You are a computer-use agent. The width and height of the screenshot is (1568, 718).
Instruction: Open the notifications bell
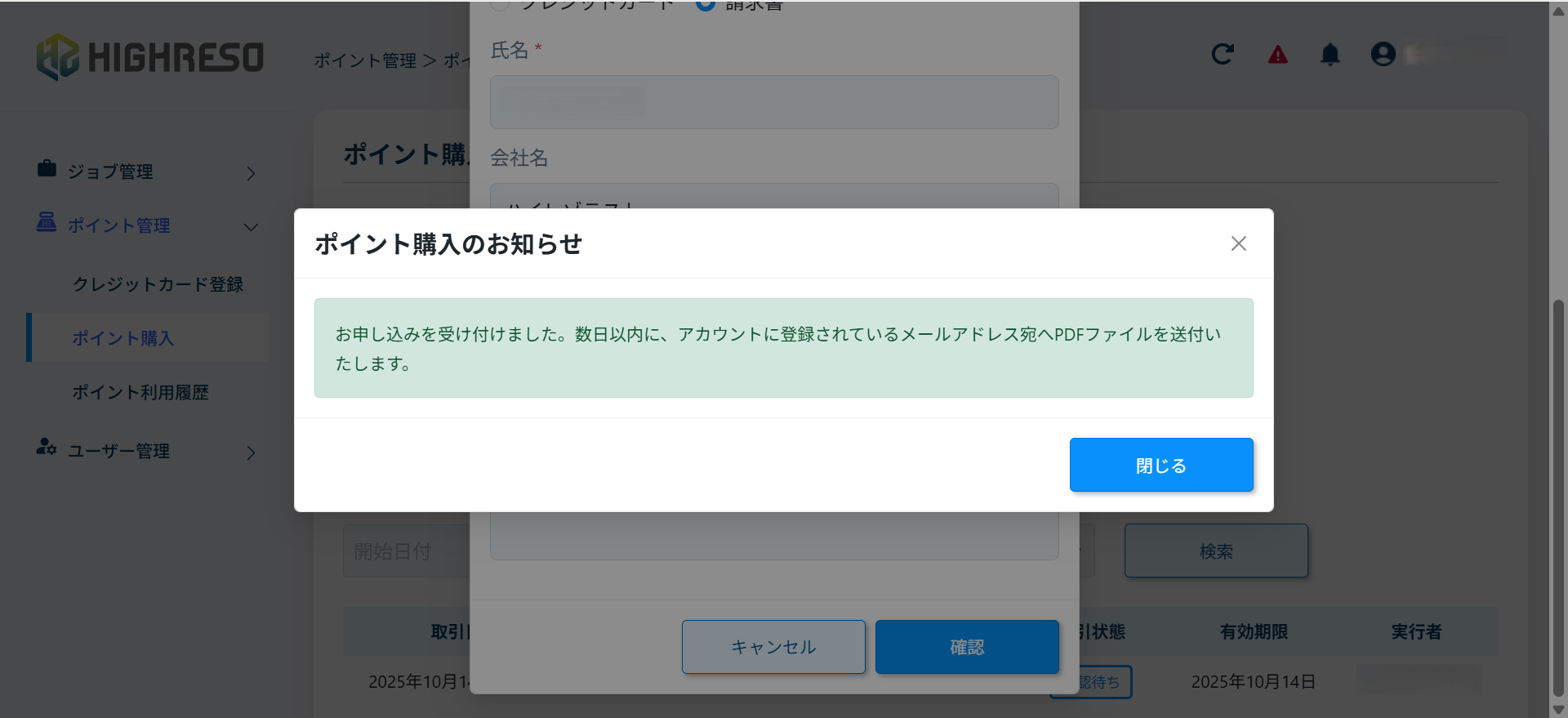(x=1330, y=55)
